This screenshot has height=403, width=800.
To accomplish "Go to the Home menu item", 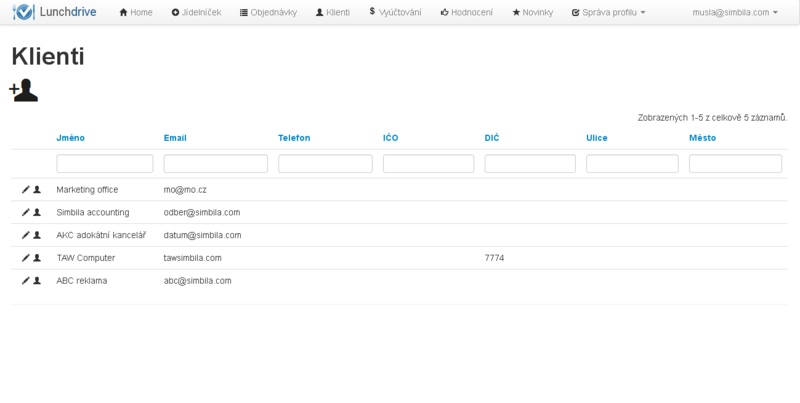I will coord(136,12).
